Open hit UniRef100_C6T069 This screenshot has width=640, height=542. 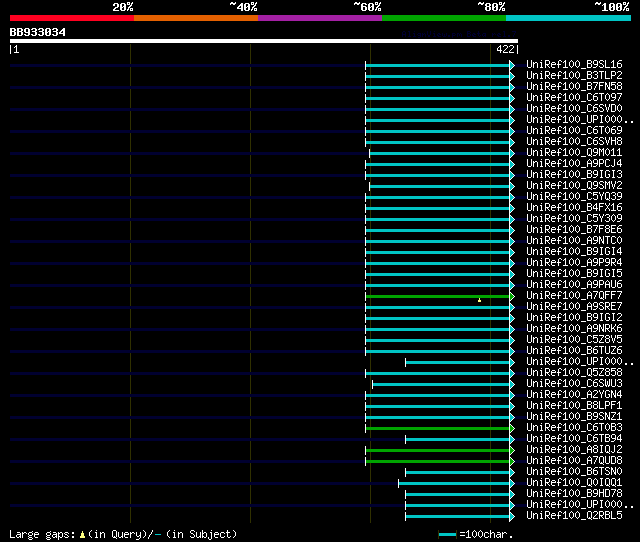pyautogui.click(x=574, y=130)
